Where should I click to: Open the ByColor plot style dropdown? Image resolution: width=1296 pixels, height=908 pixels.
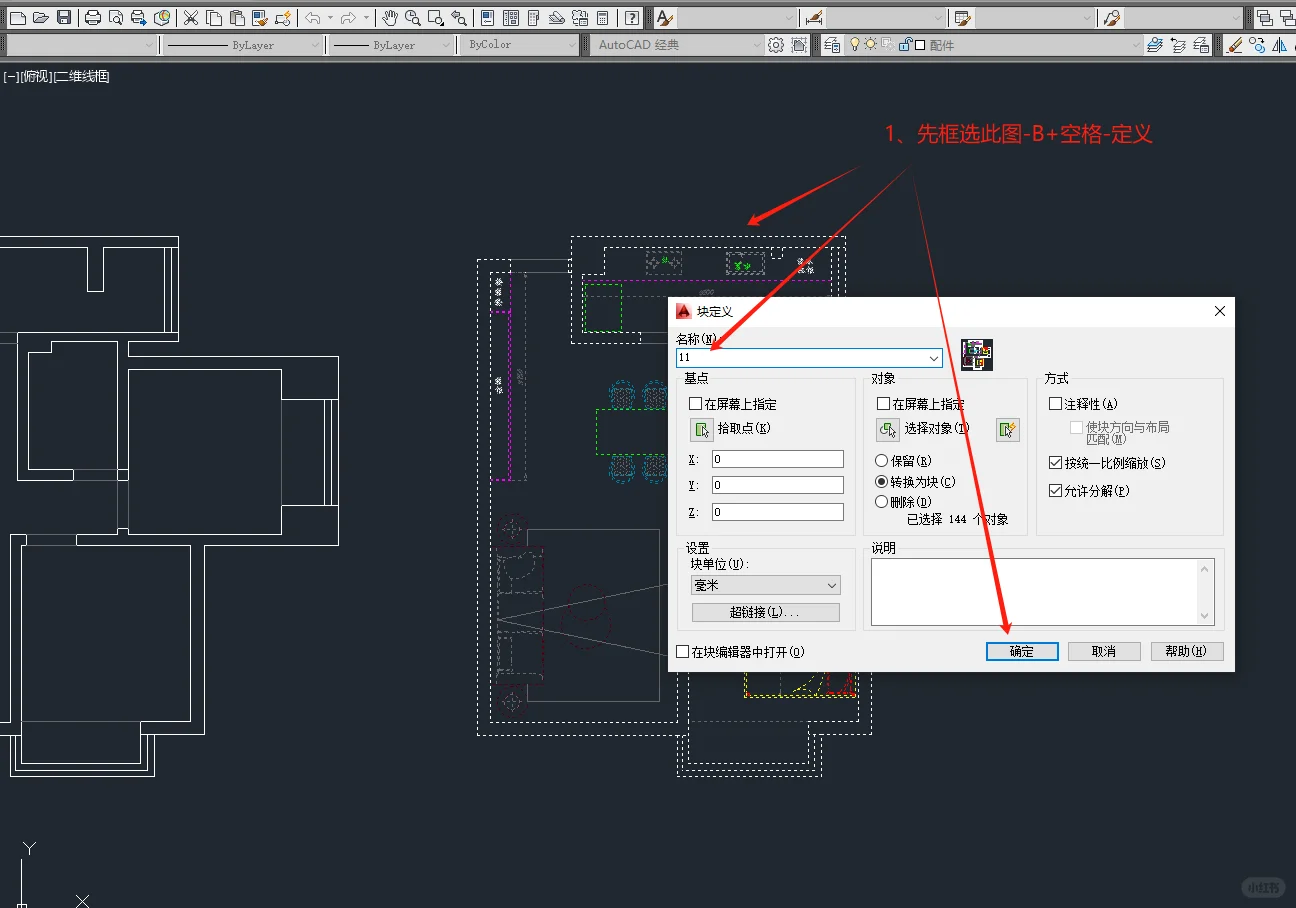pos(521,45)
